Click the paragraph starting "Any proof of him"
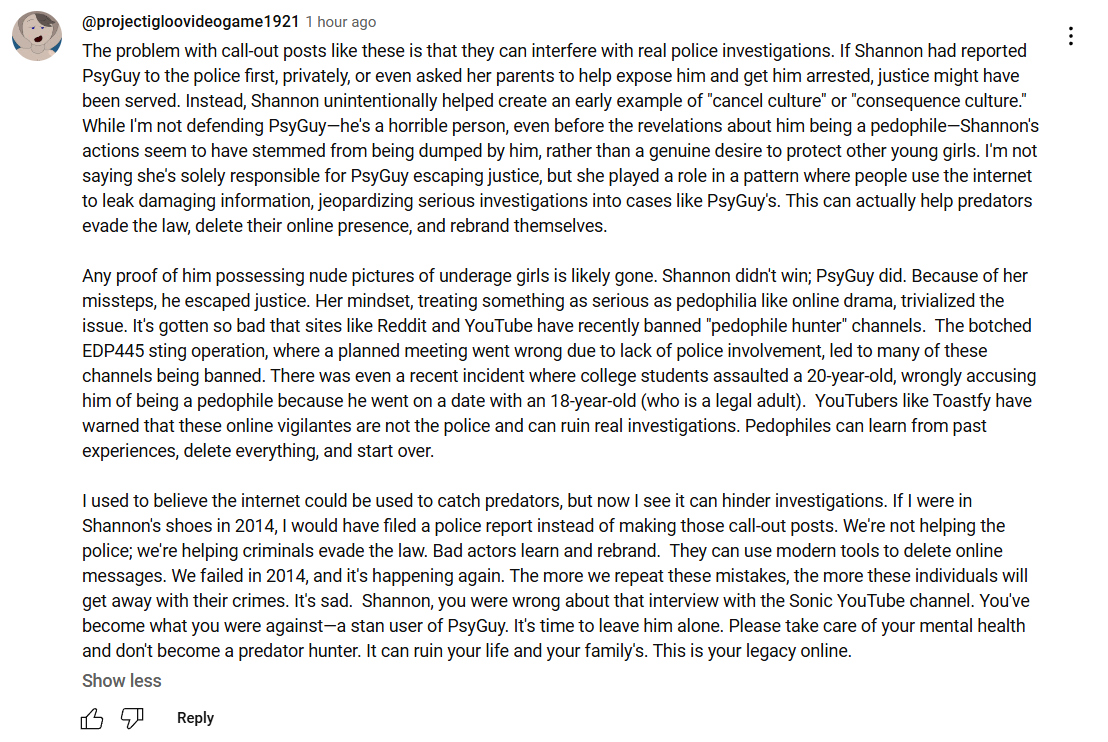Image resolution: width=1108 pixels, height=742 pixels. point(559,363)
